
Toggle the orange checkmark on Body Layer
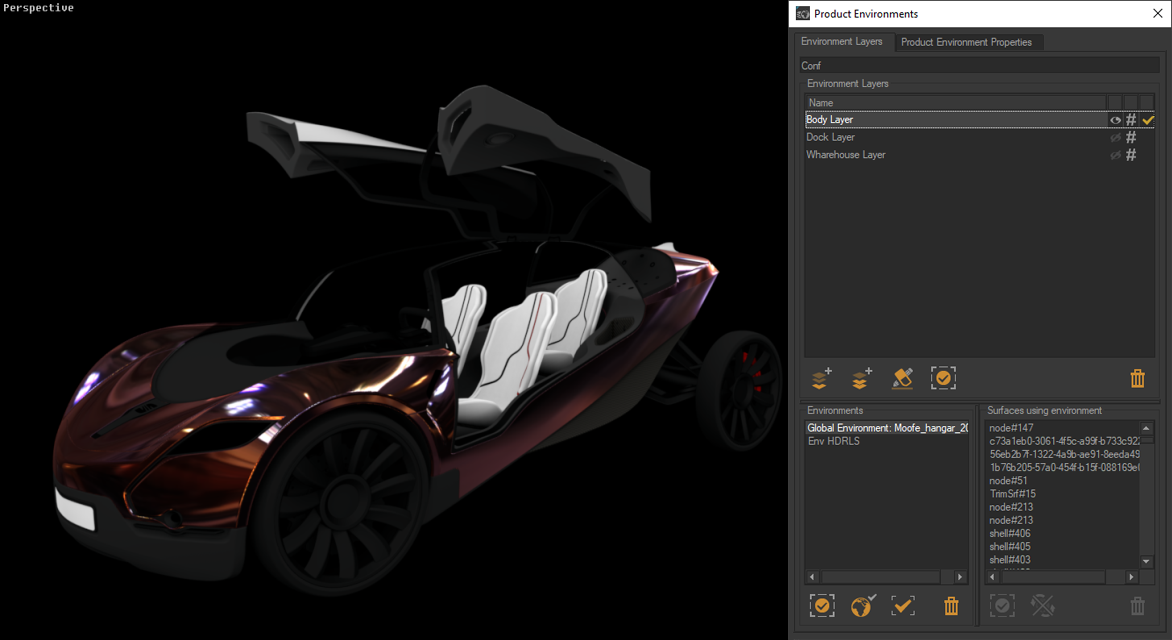(1148, 120)
